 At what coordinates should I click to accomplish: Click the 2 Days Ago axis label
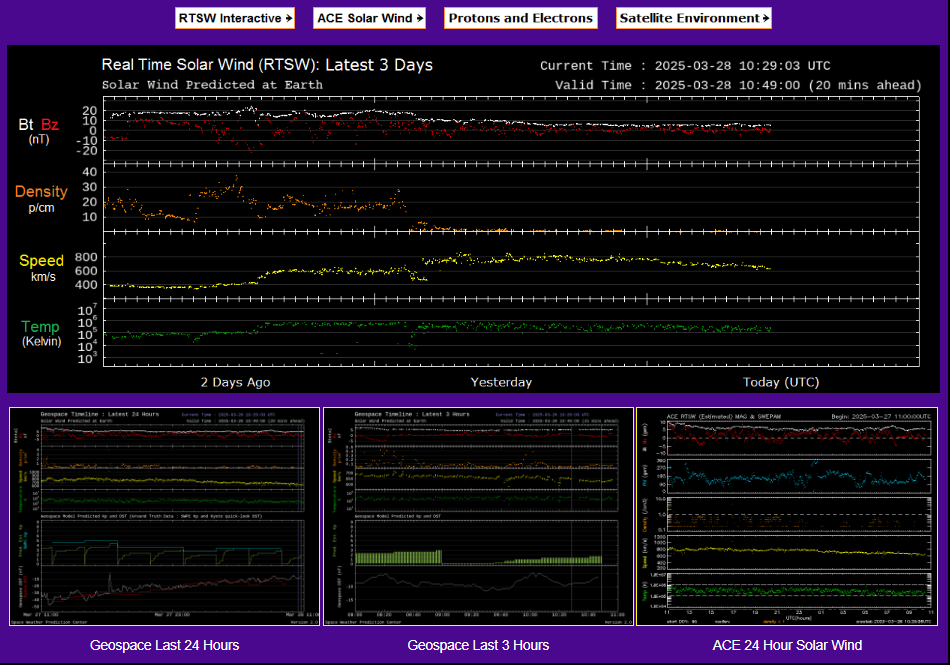[236, 382]
